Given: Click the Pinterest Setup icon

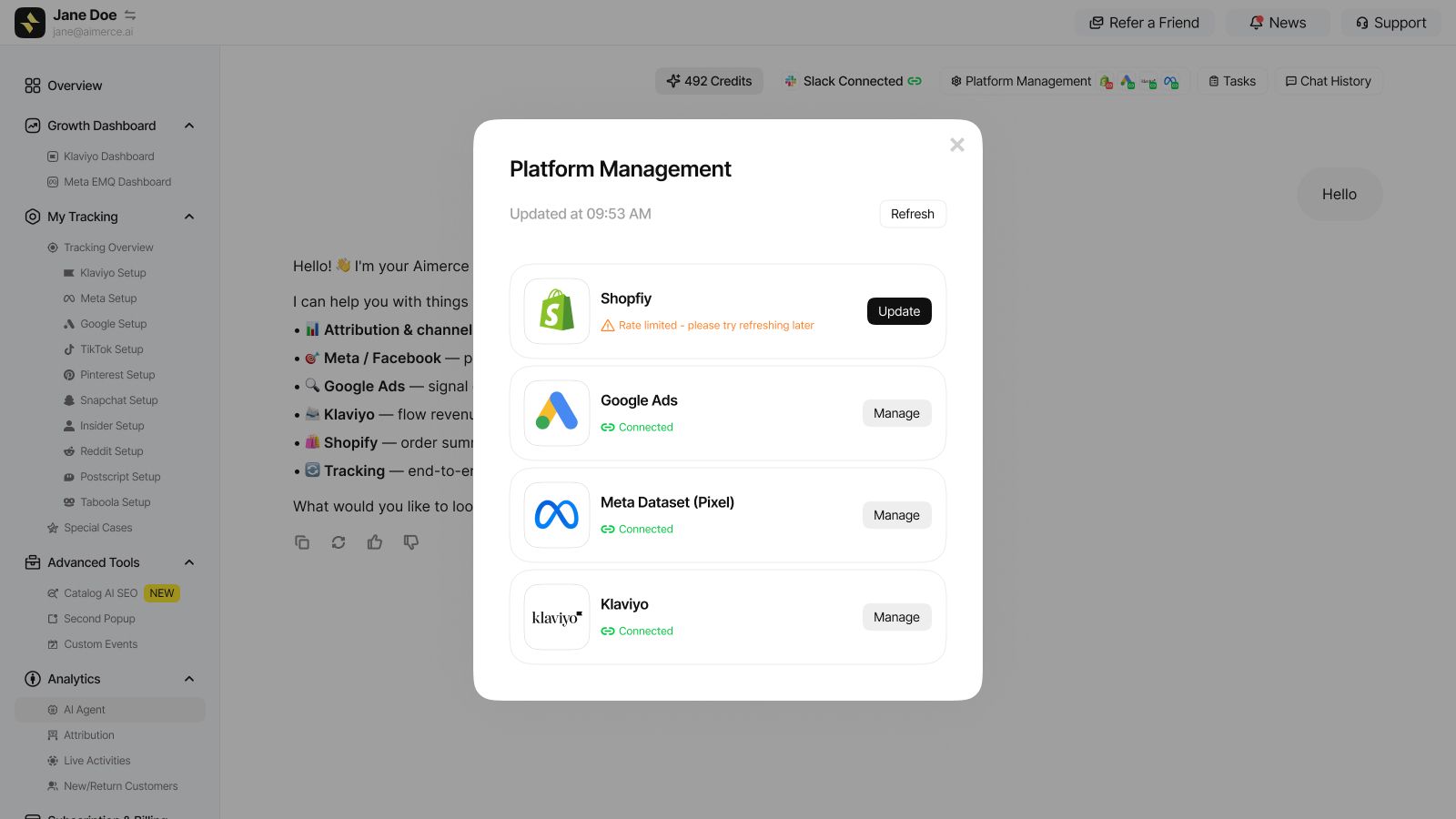Looking at the screenshot, I should tap(69, 375).
